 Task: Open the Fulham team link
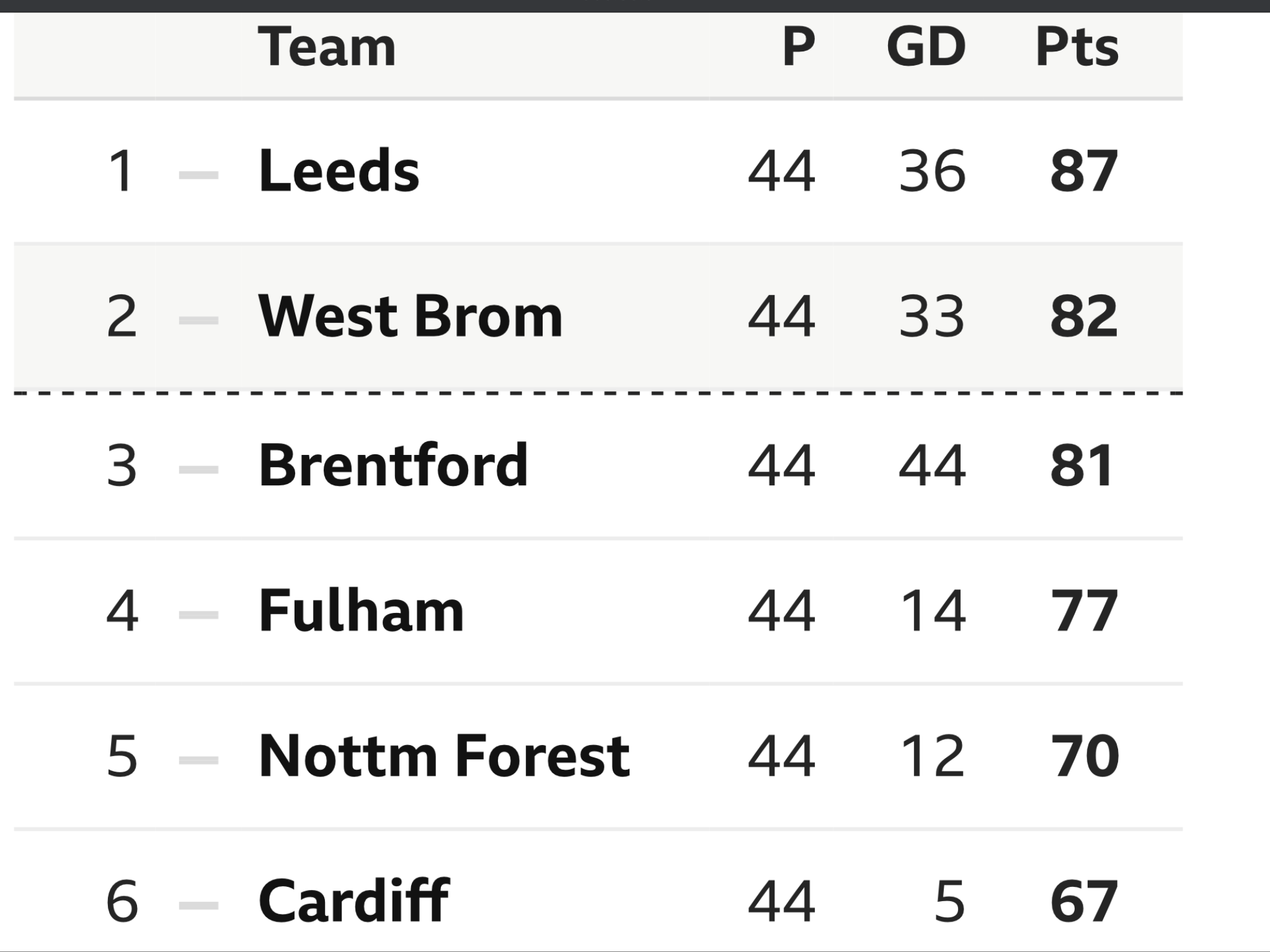click(x=361, y=610)
